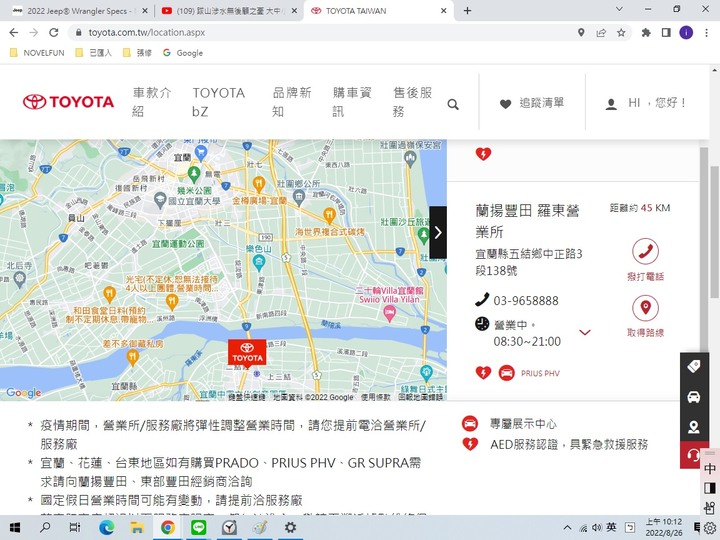Open Settings gear in the taskbar
Viewport: 720px width, 540px height.
pyautogui.click(x=290, y=528)
